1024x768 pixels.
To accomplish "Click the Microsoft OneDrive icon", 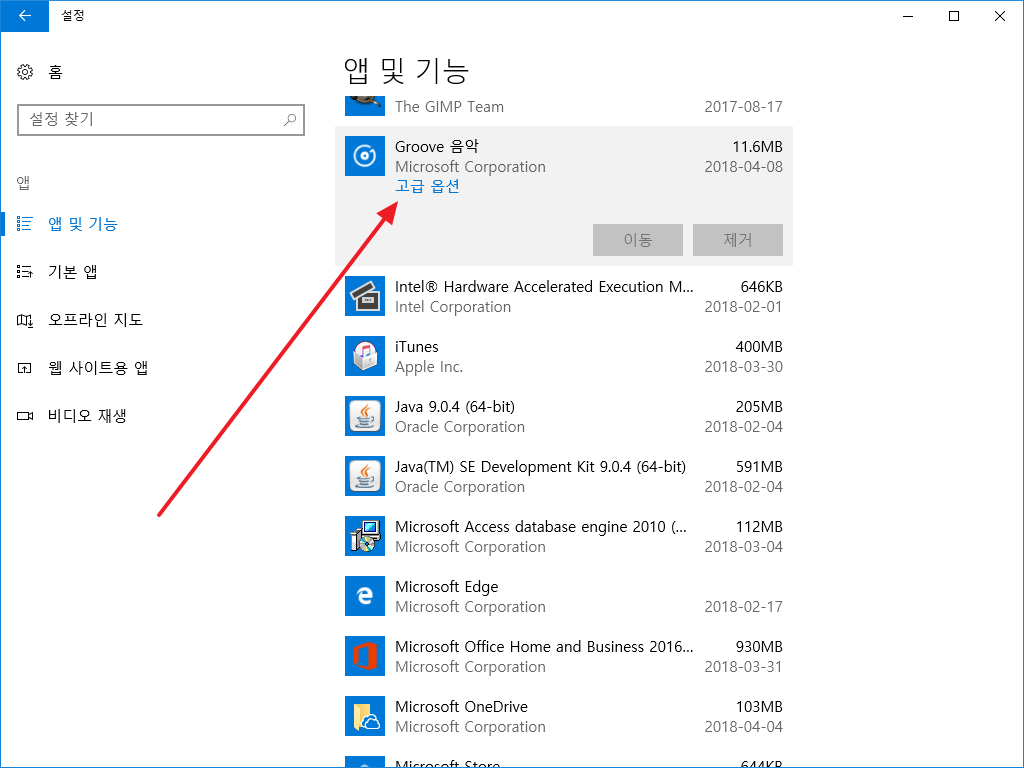I will tap(364, 716).
